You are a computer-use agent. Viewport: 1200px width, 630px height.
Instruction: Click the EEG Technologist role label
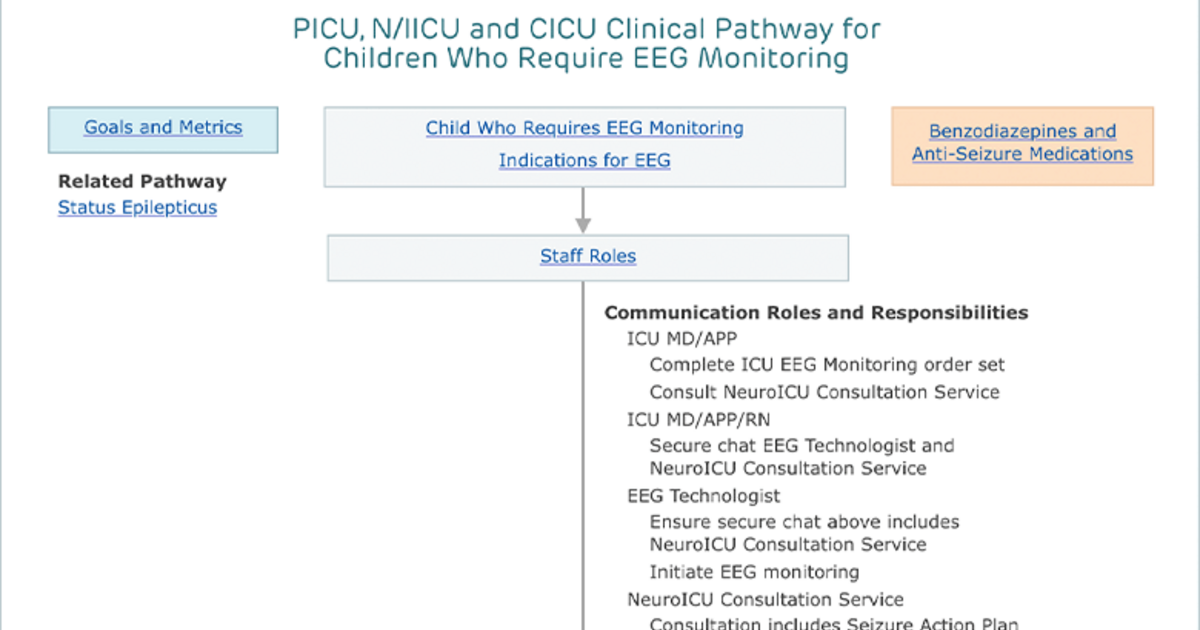[704, 496]
